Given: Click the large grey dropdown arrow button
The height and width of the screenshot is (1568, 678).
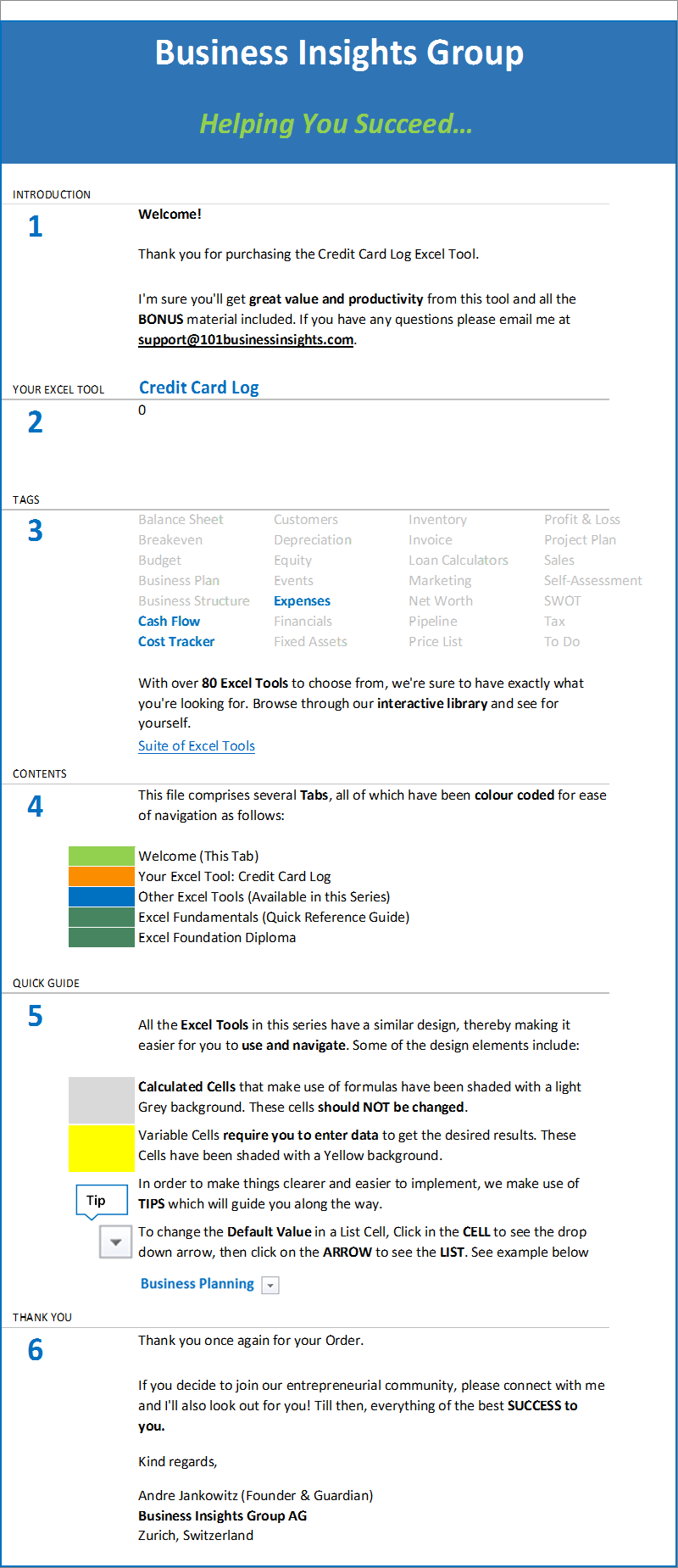Looking at the screenshot, I should [116, 1242].
